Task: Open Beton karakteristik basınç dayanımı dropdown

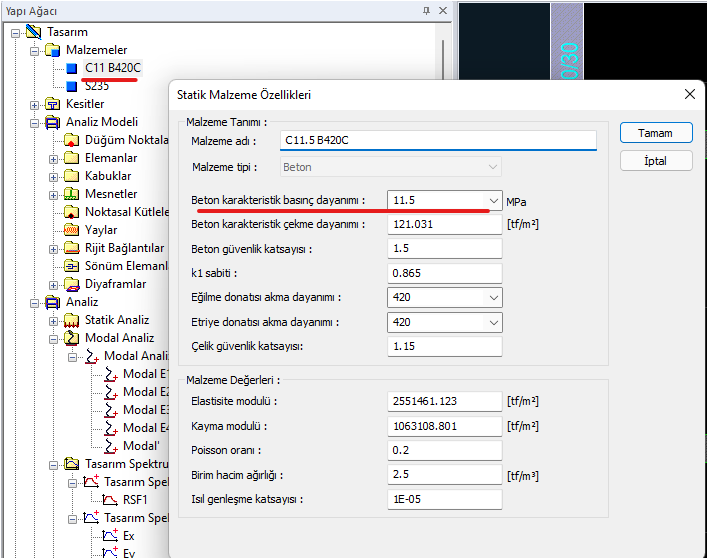Action: 493,200
